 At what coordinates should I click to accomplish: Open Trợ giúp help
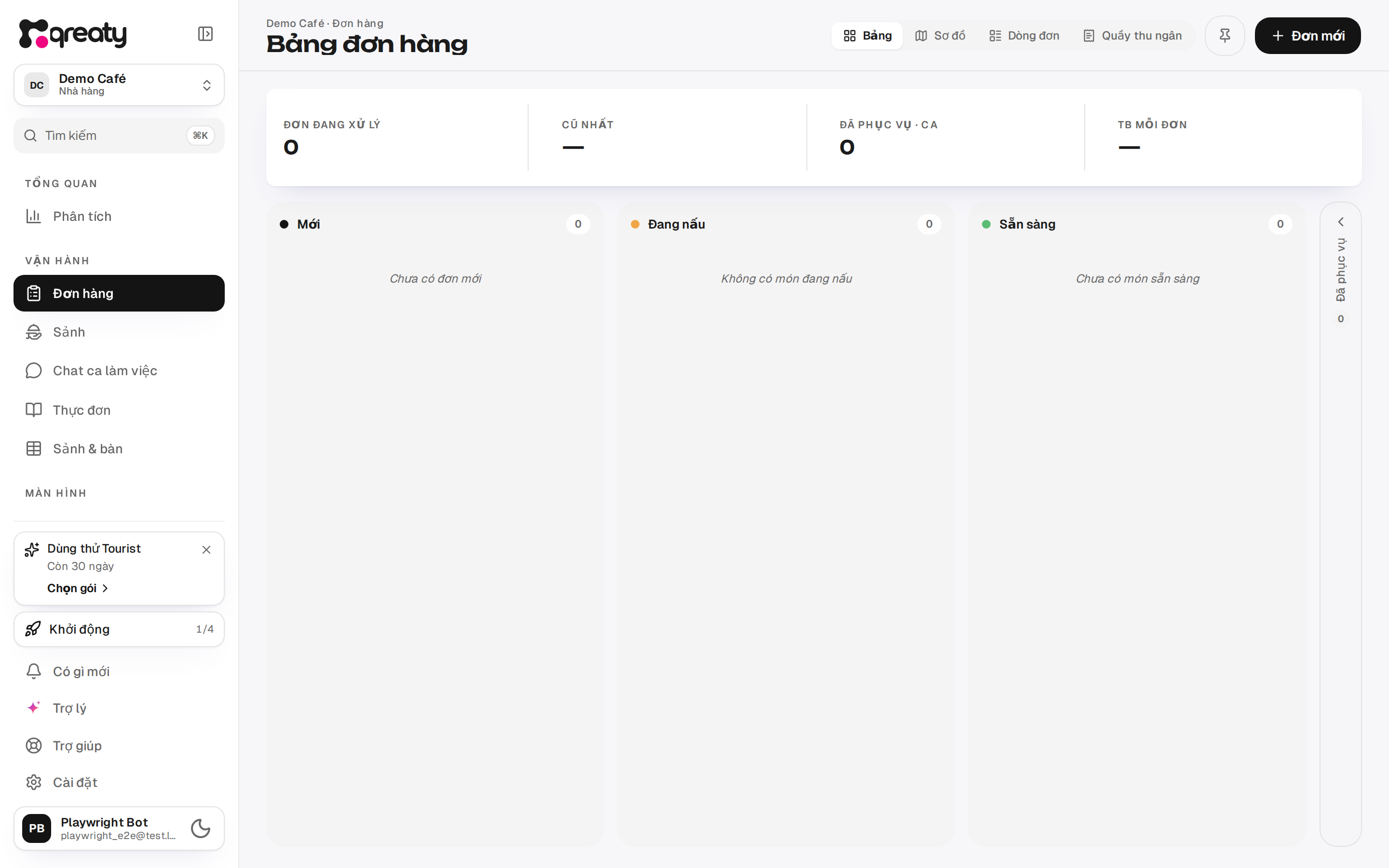(119, 745)
